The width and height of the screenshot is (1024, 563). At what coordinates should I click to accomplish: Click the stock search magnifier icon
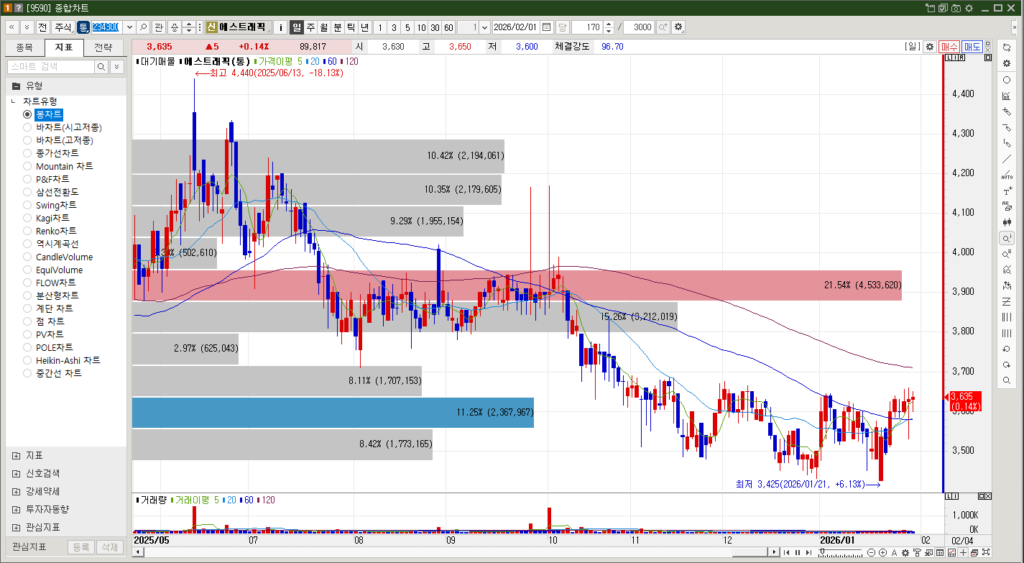(144, 26)
